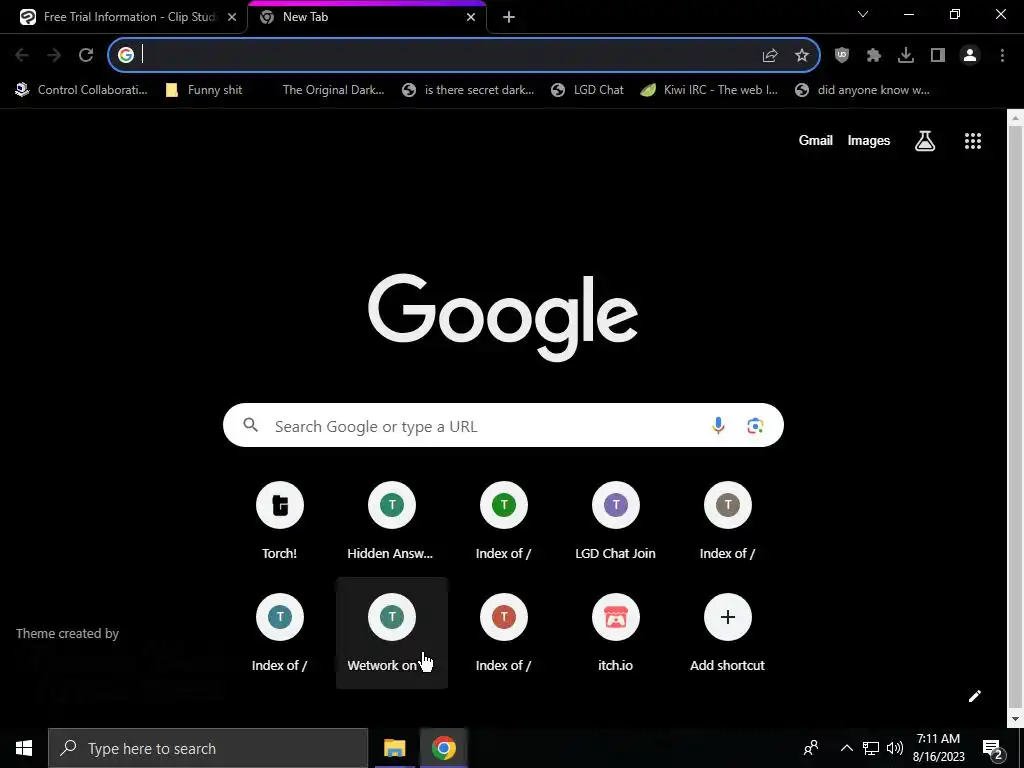Open the Images link
This screenshot has width=1024, height=768.
869,140
